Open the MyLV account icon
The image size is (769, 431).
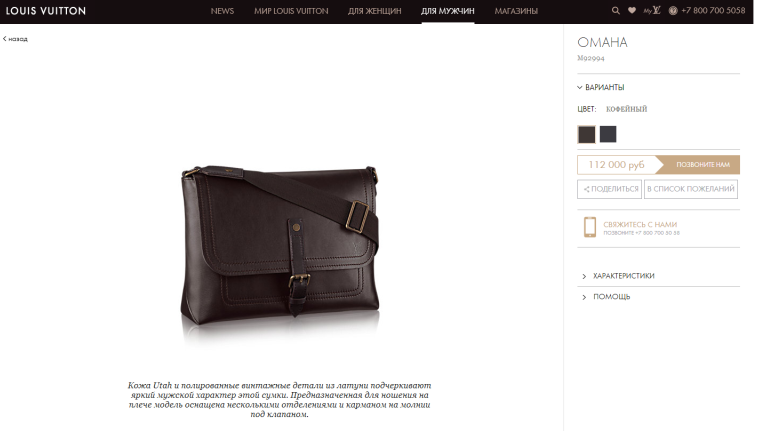tap(652, 10)
